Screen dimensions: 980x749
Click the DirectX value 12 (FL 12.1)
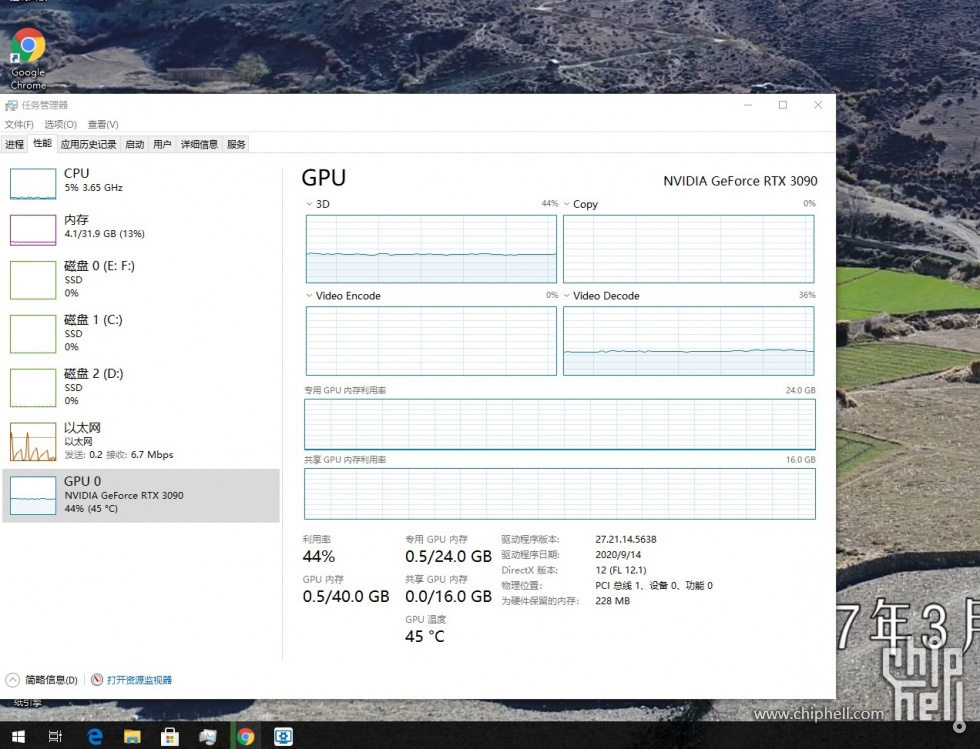621,570
